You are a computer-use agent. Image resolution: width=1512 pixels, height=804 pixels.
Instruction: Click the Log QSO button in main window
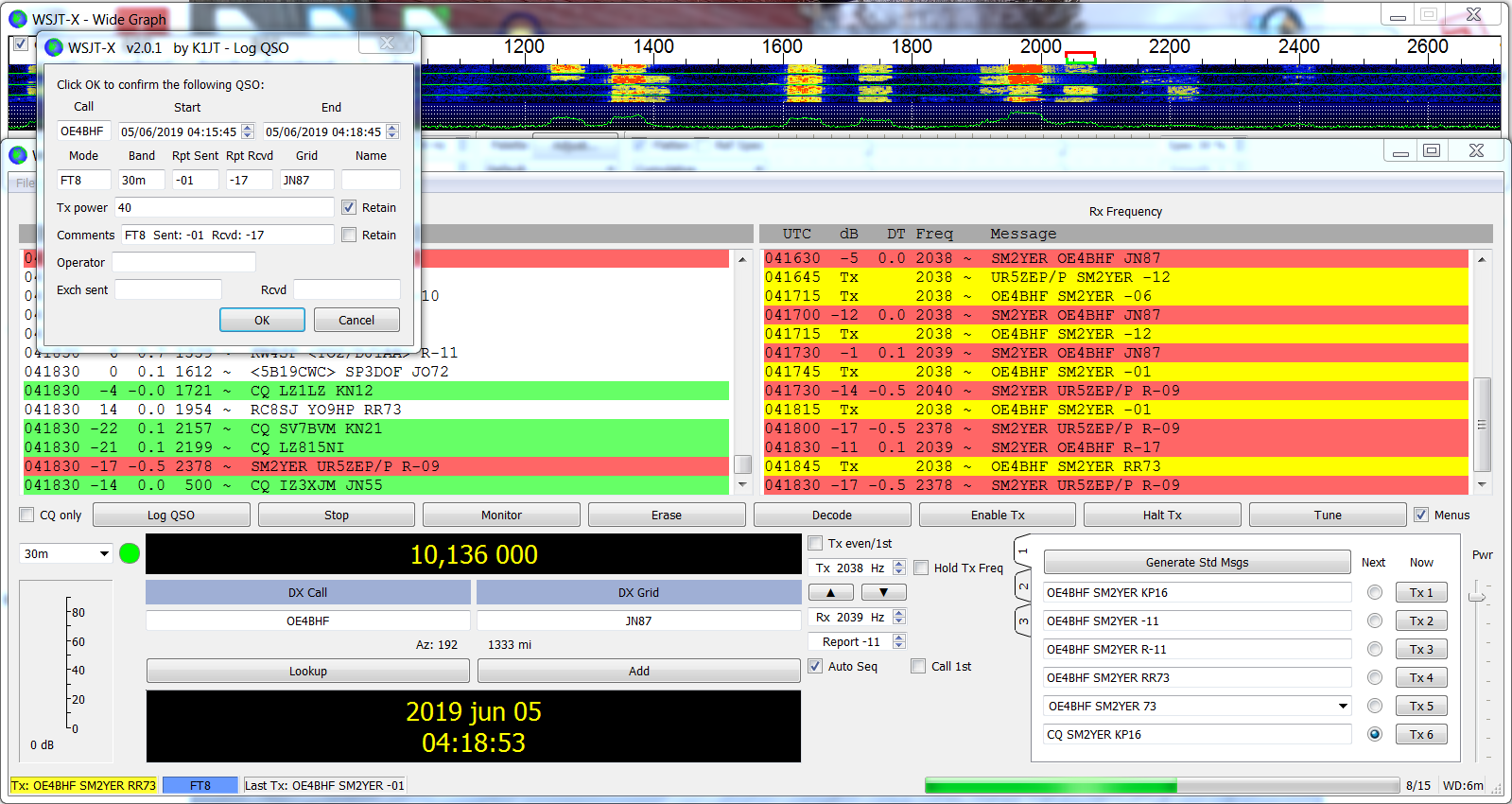[x=171, y=515]
